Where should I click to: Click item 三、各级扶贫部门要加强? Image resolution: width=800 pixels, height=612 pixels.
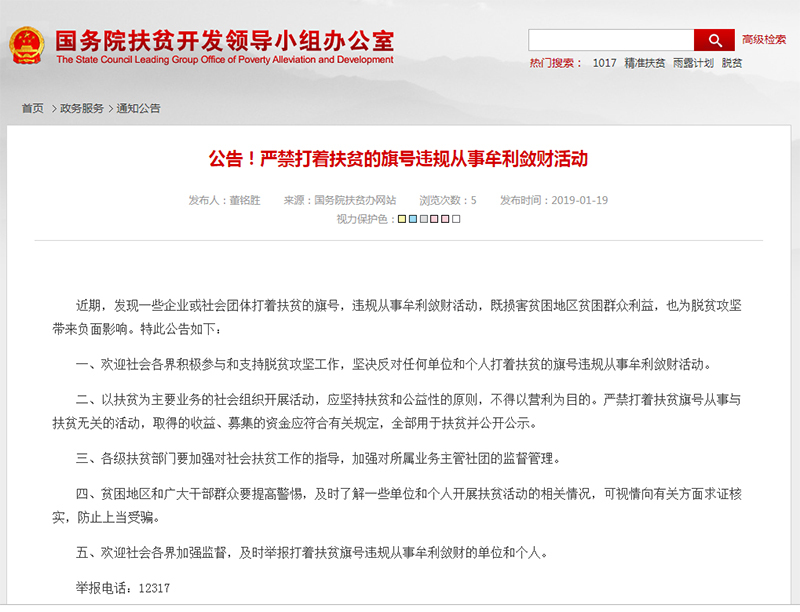pyautogui.click(x=318, y=458)
